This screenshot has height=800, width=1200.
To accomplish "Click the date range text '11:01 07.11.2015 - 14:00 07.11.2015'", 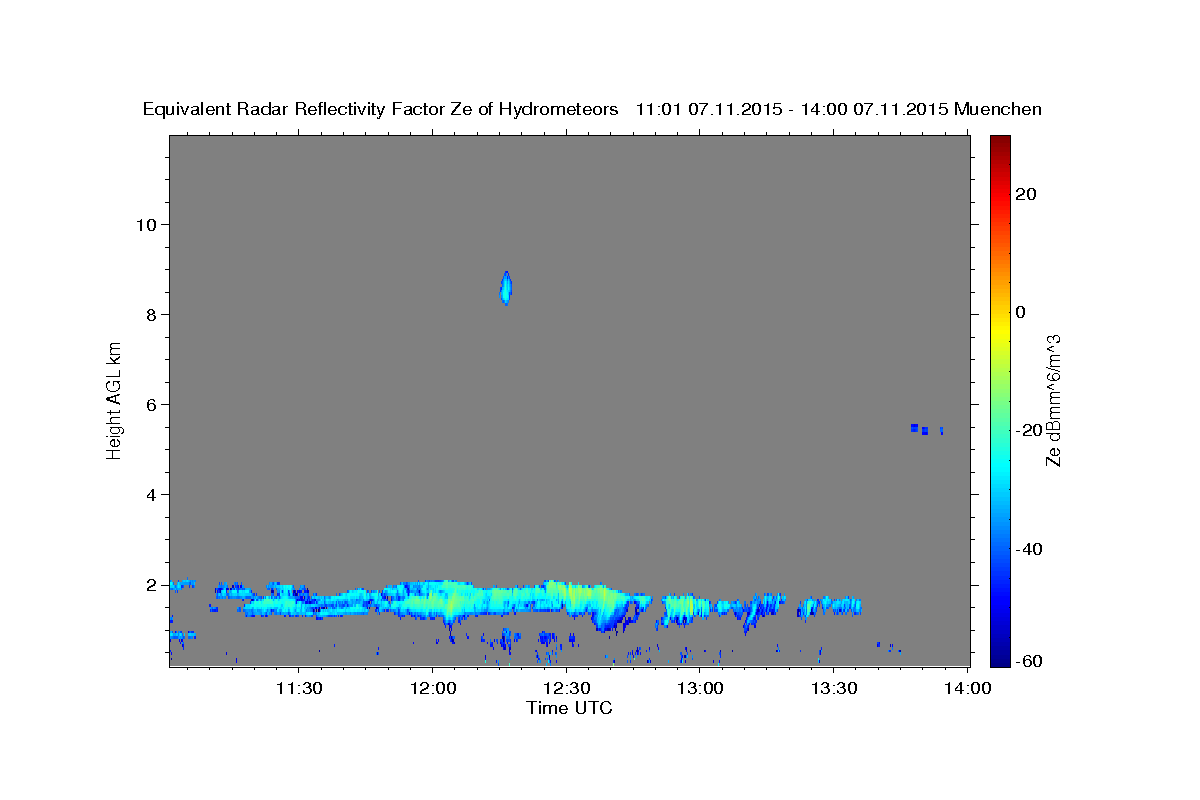I will pos(792,109).
